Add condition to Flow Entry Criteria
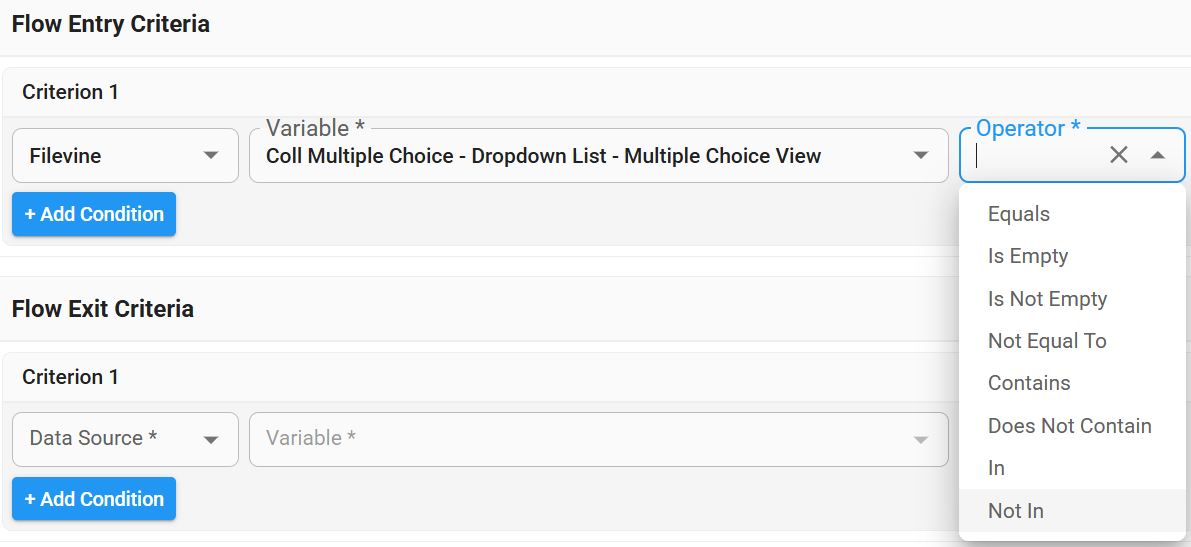The height and width of the screenshot is (547, 1191). click(x=94, y=214)
